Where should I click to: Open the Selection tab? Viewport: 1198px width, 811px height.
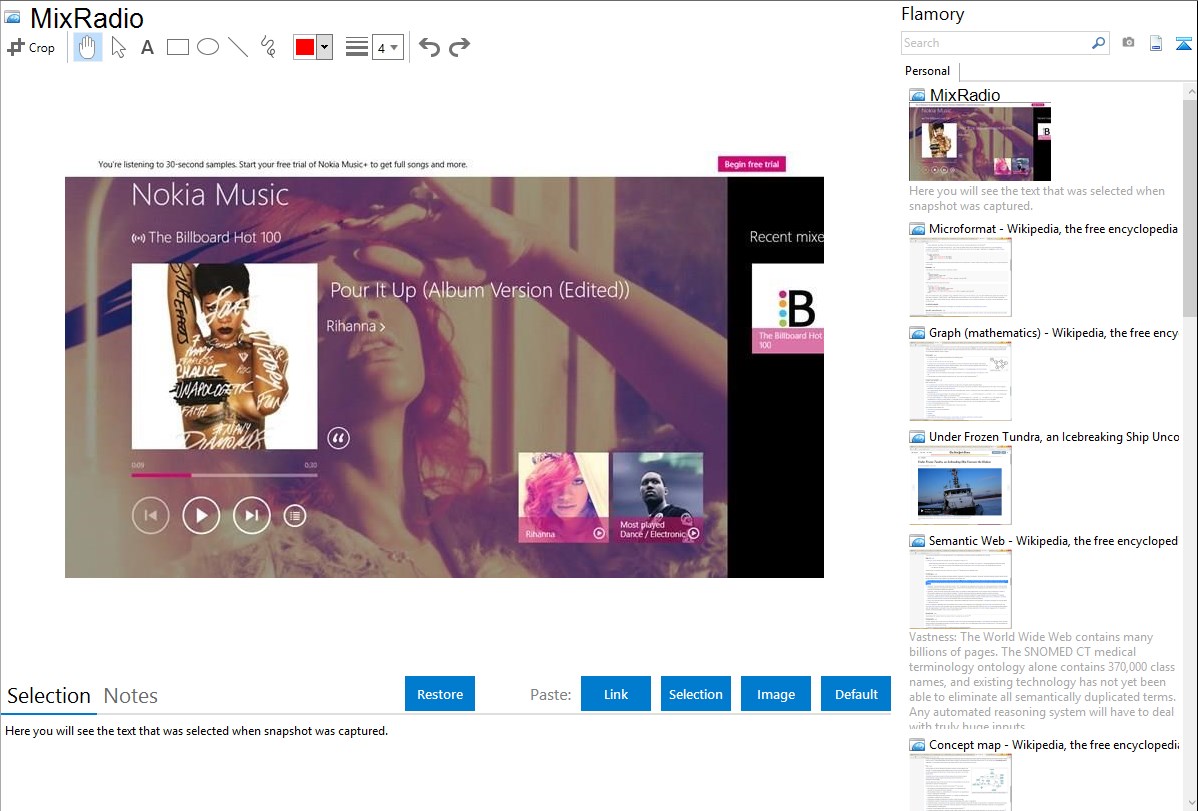pyautogui.click(x=49, y=696)
